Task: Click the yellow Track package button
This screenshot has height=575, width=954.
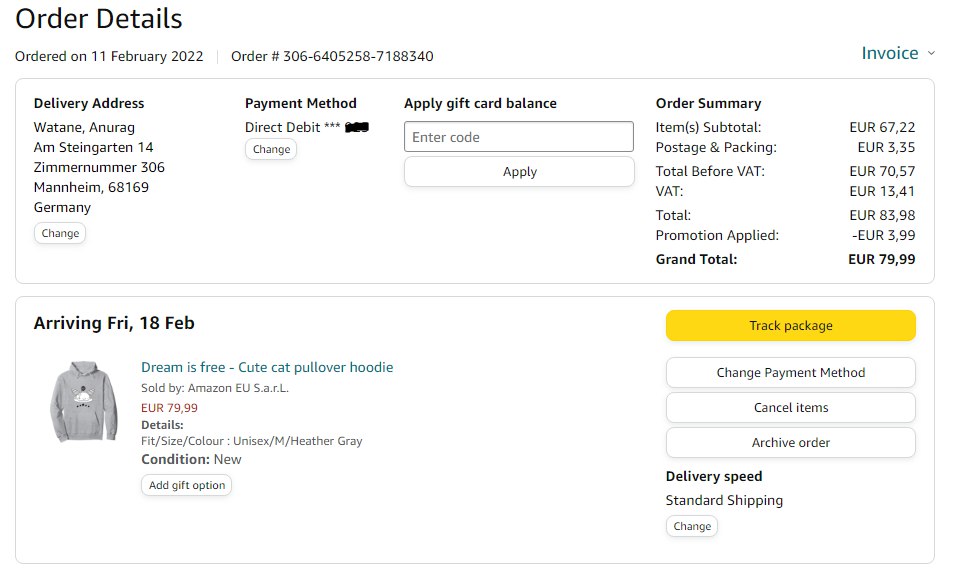Action: [790, 325]
